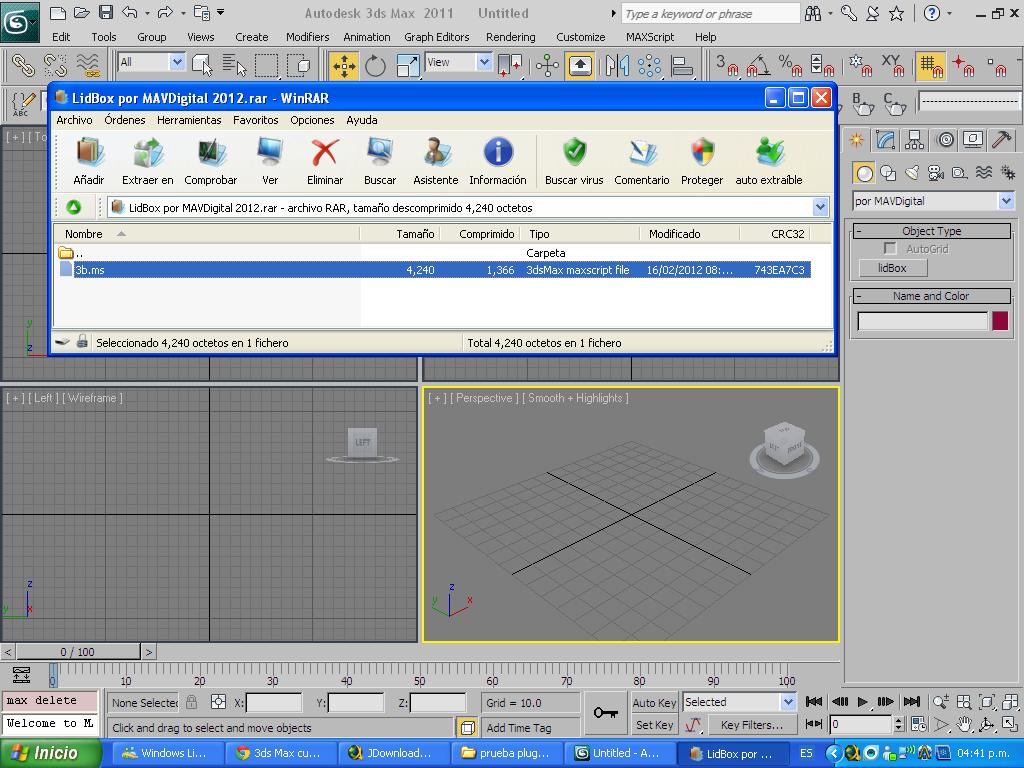Click the lidBox object type button
The image size is (1024, 768).
892,268
